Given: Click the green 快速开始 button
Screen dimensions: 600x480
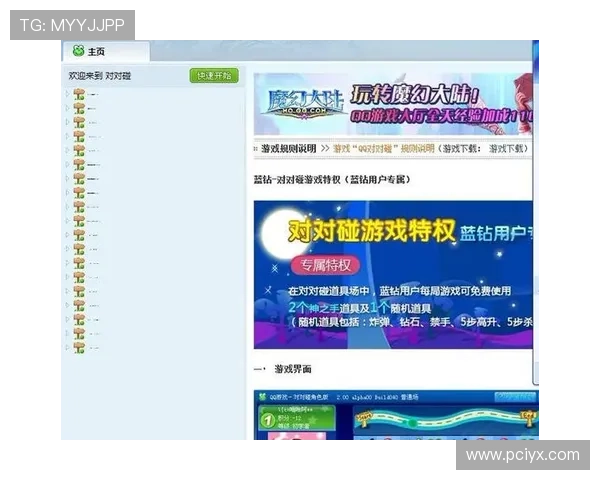Looking at the screenshot, I should pos(214,76).
